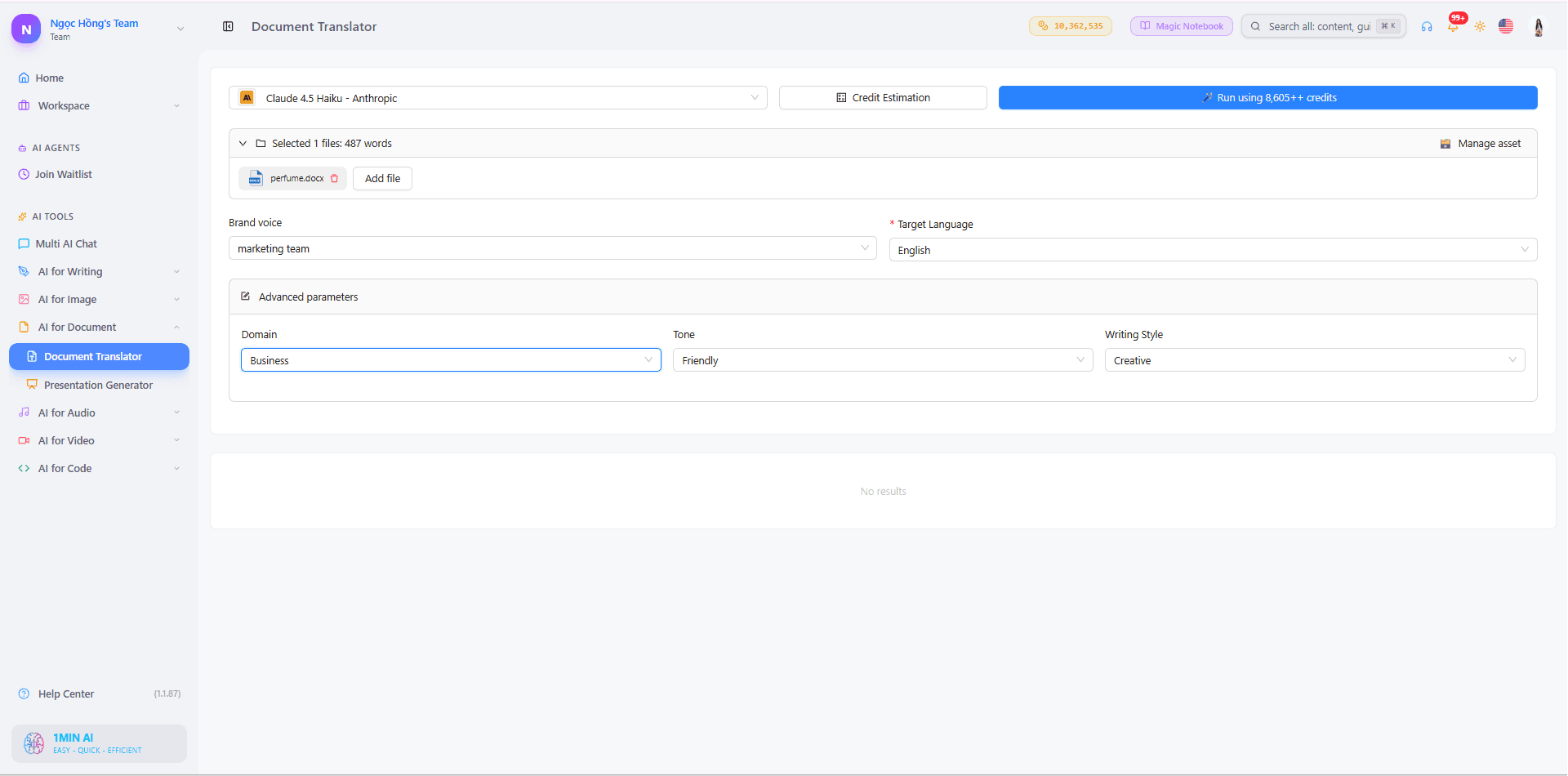Screen dimensions: 1568x776
Task: Click the AI for Video camera icon
Action: [x=24, y=440]
